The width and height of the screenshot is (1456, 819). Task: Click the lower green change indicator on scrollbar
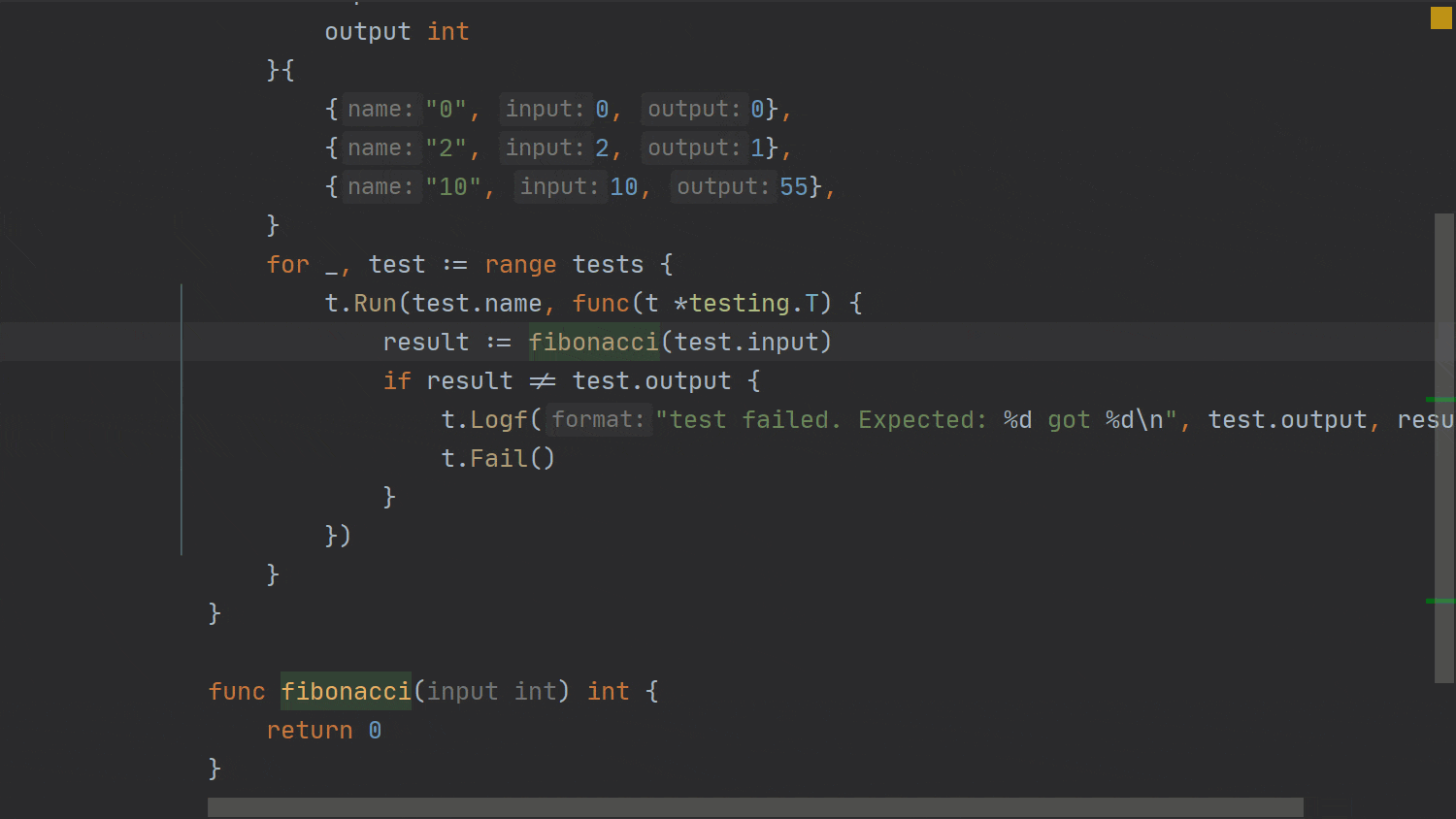[x=1443, y=600]
